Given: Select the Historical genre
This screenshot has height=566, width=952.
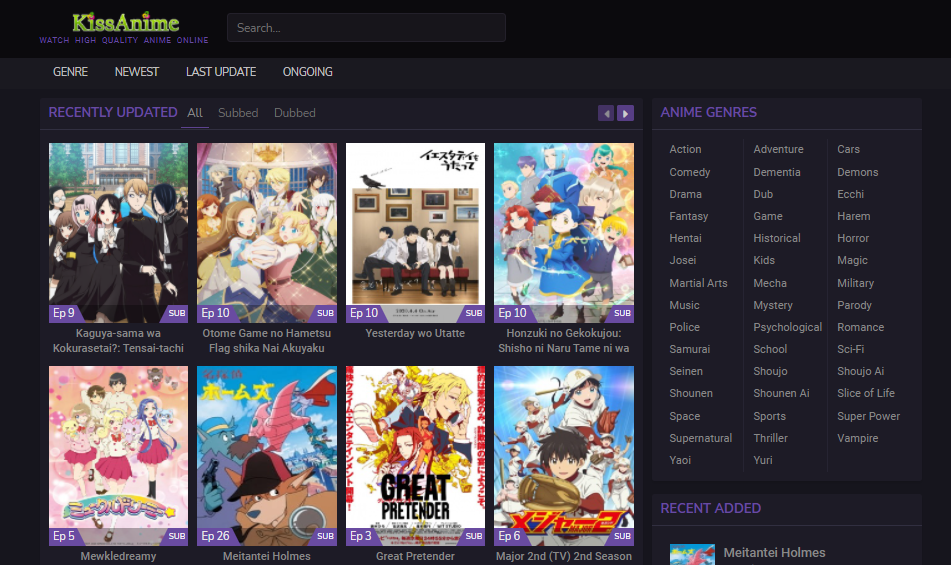Looking at the screenshot, I should click(x=777, y=239).
